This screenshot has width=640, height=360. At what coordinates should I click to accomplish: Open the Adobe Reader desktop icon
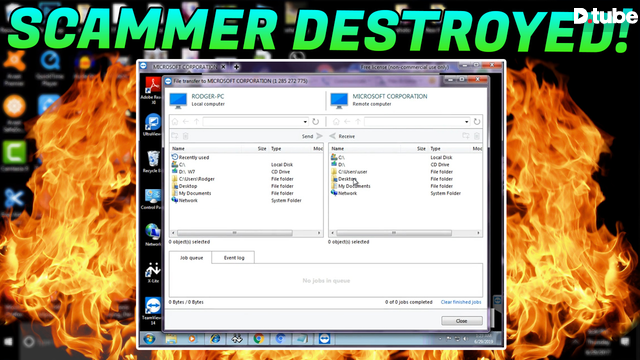tap(153, 91)
